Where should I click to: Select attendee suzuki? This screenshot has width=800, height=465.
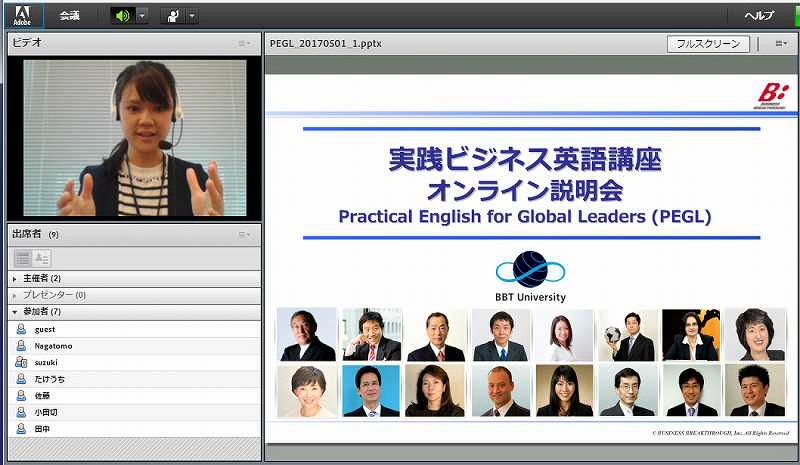134,362
